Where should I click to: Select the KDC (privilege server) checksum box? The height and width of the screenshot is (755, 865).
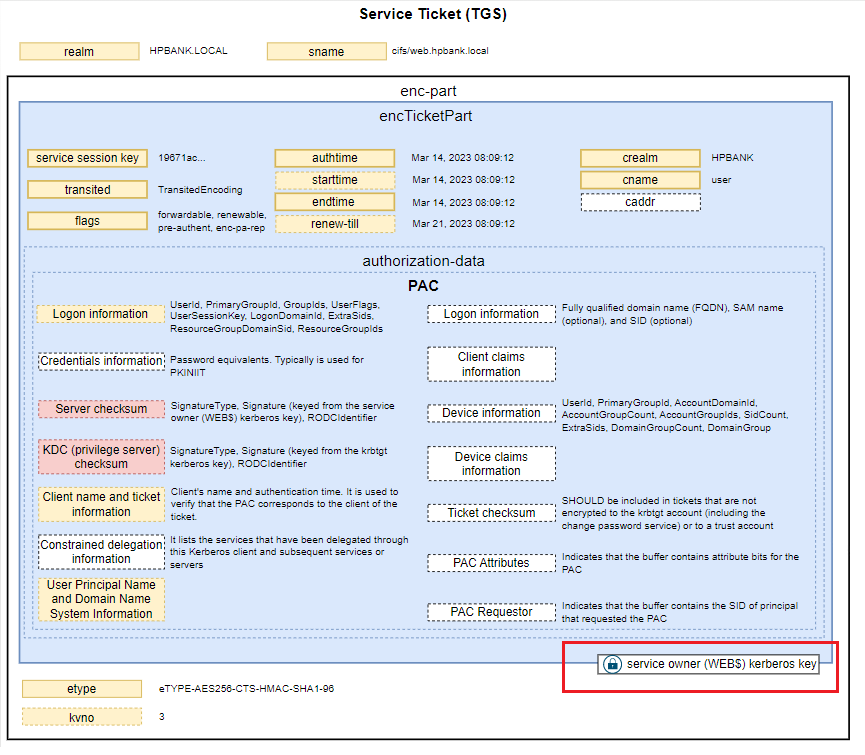click(101, 456)
